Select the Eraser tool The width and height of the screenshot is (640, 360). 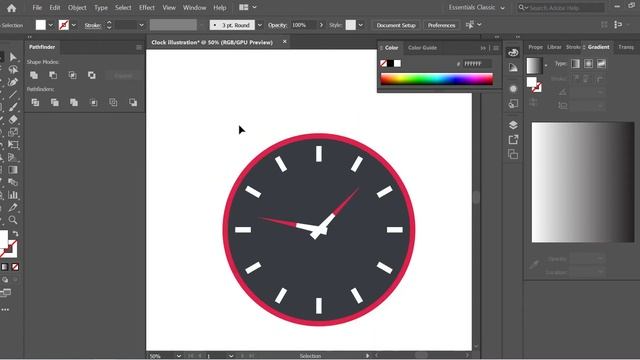13,119
